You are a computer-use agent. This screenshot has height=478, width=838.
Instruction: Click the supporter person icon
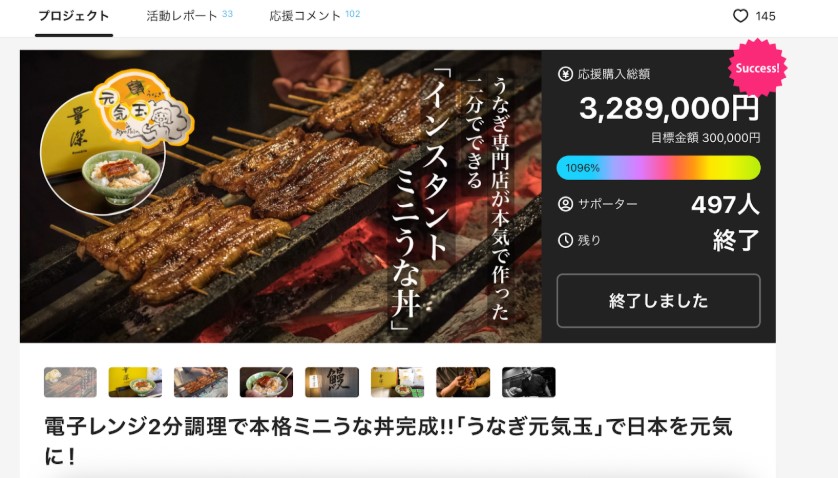tap(565, 204)
